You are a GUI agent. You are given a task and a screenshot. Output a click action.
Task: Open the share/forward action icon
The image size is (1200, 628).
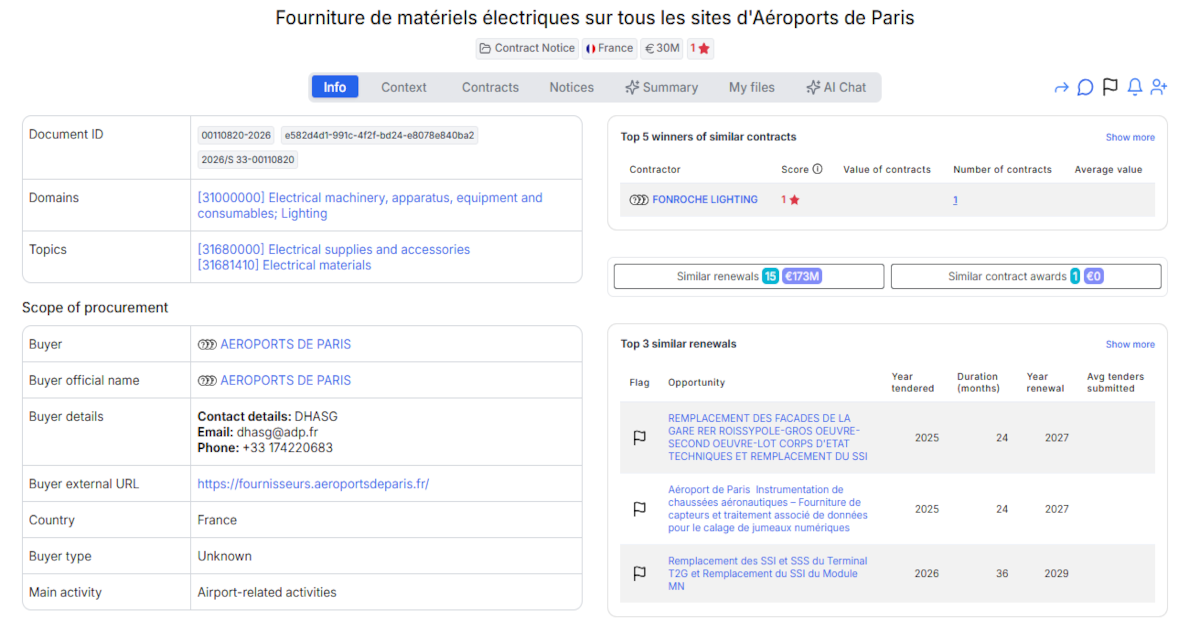tap(1061, 87)
